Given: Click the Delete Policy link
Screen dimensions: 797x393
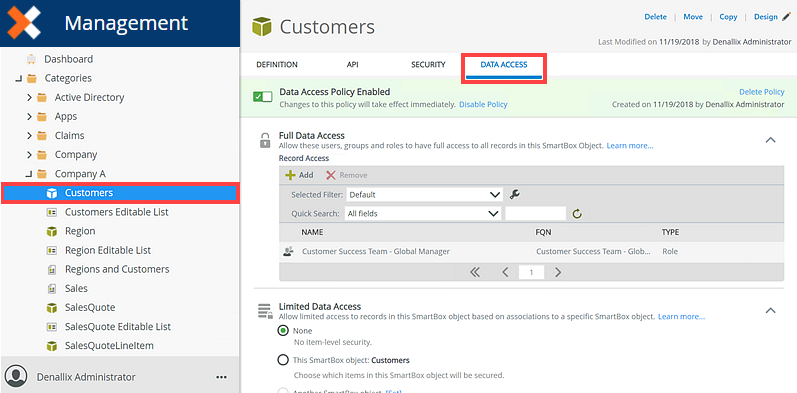Looking at the screenshot, I should [761, 92].
